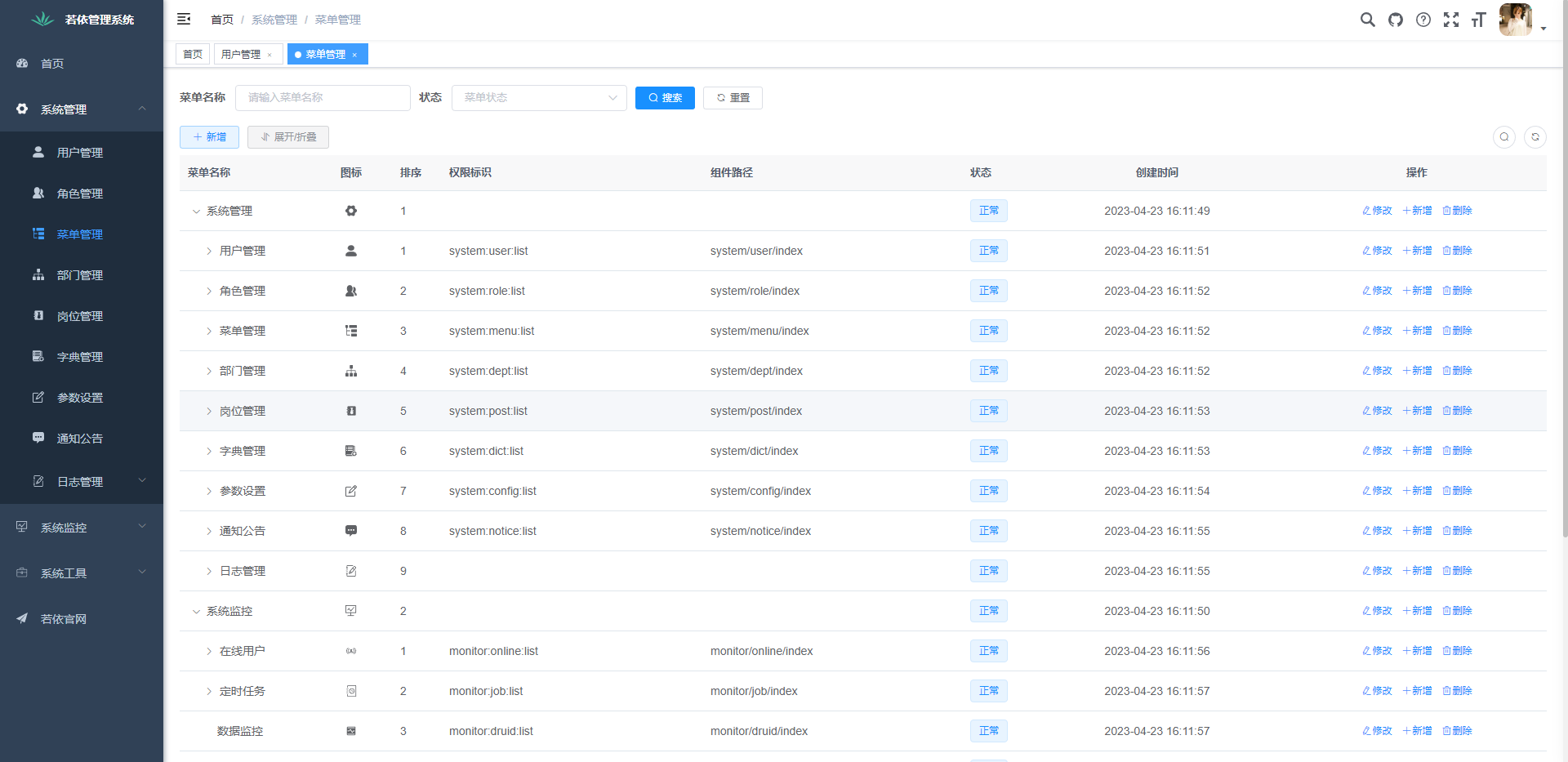Screen dimensions: 1568x762
Task: Expand 系统监控 in the sidebar
Action: pos(82,528)
